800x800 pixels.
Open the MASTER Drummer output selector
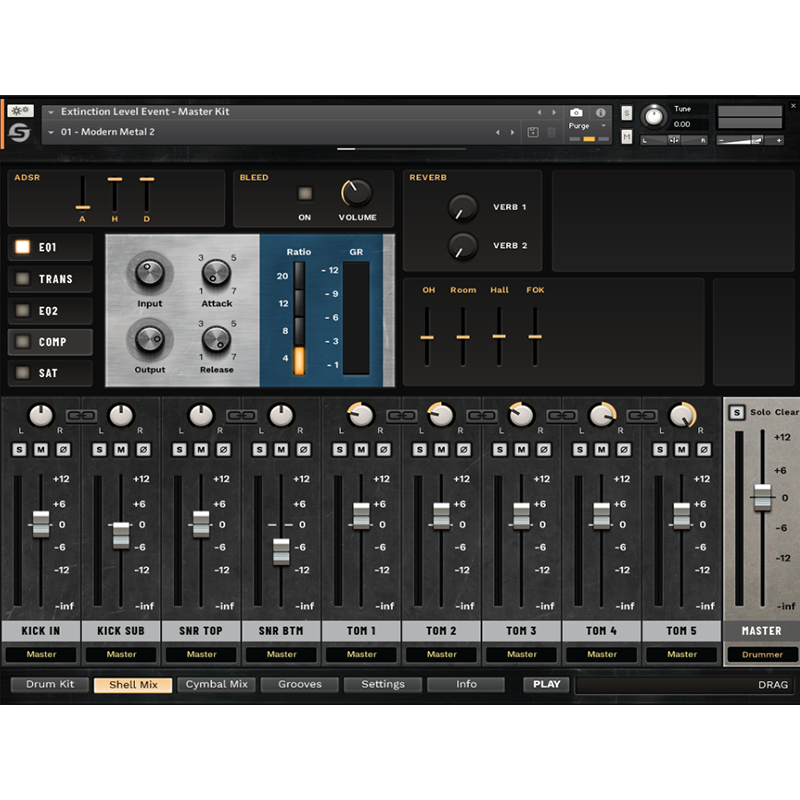point(762,654)
